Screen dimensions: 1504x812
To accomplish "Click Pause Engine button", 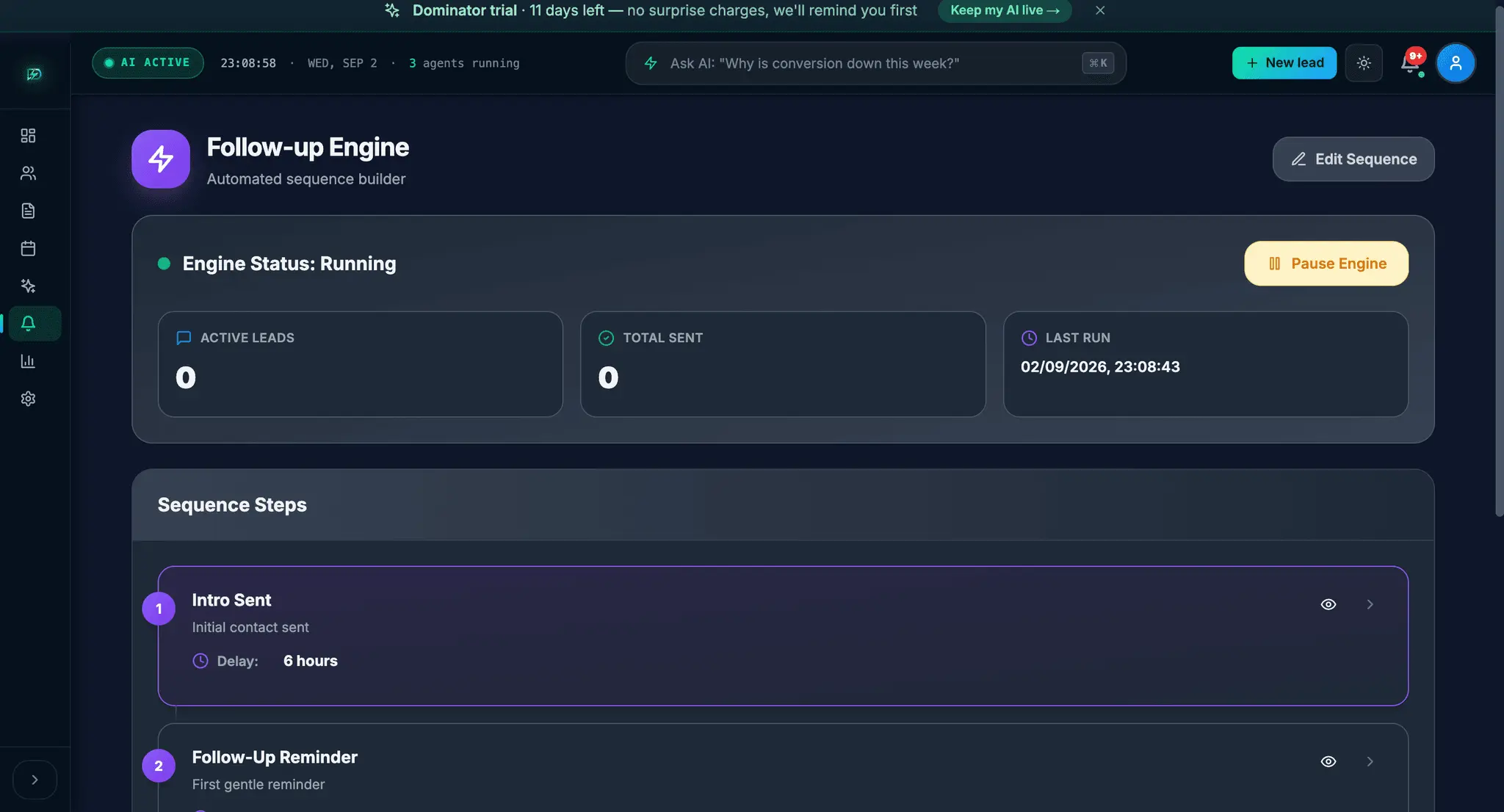I will [1326, 264].
